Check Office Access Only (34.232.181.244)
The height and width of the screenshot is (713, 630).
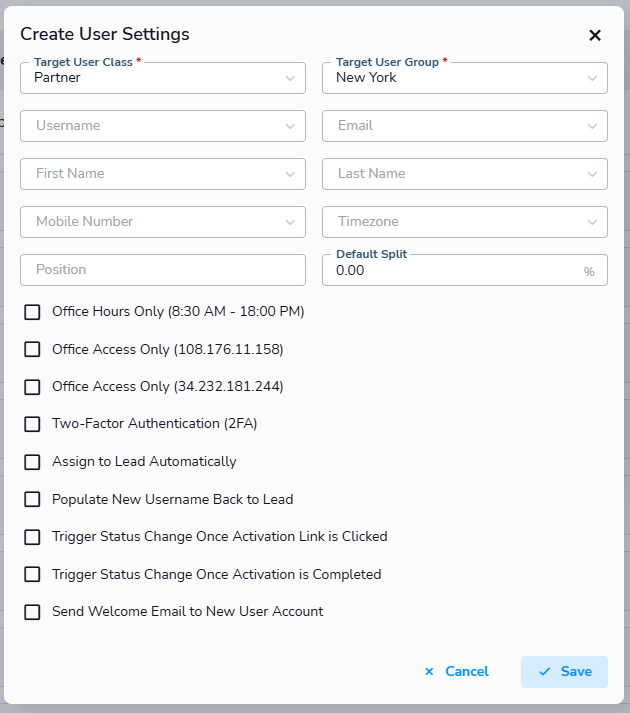coord(33,387)
